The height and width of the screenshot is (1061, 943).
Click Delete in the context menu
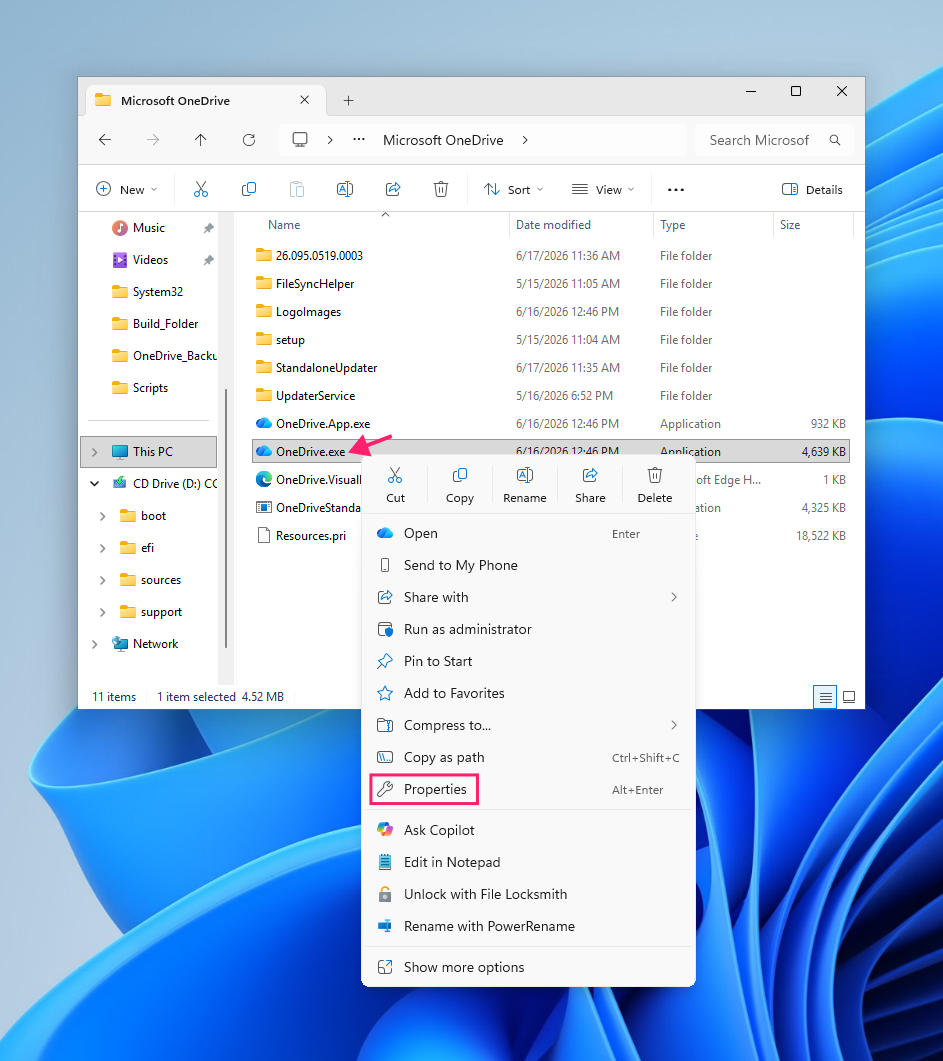[x=655, y=485]
